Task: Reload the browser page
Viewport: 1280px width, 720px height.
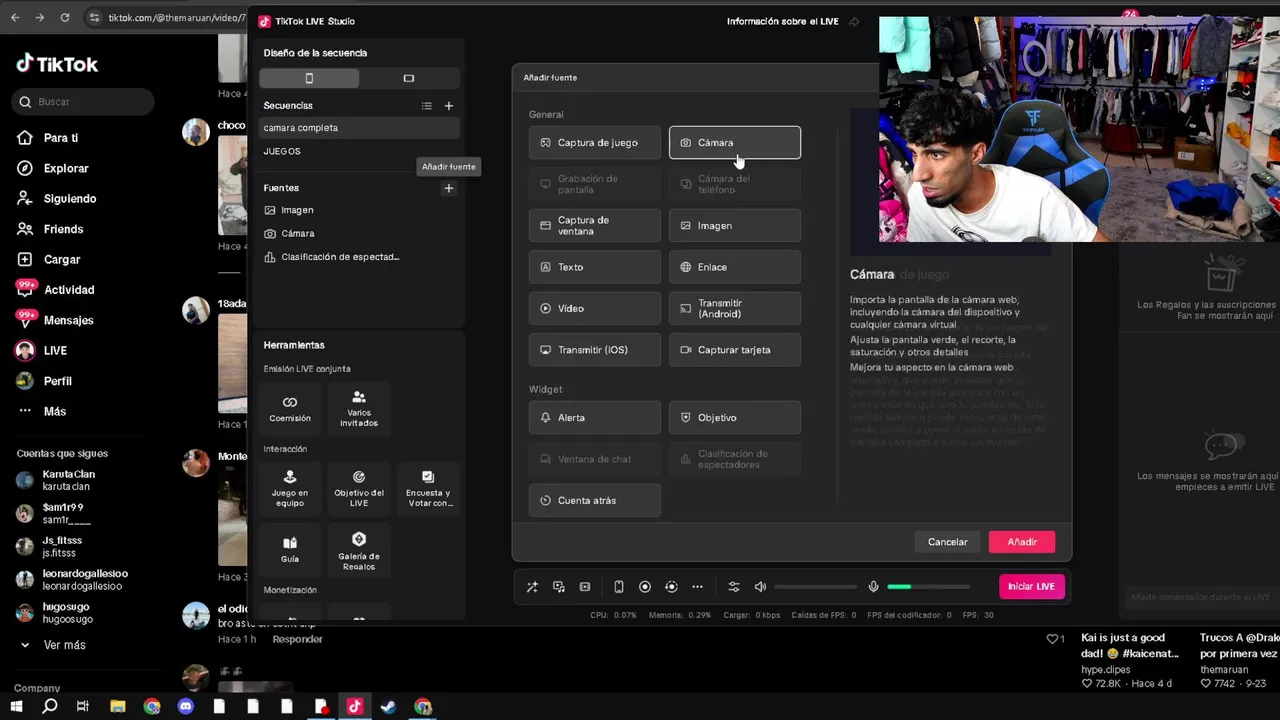Action: [x=65, y=18]
